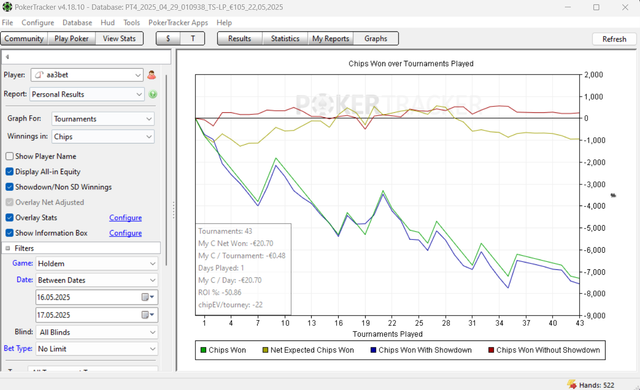Open the Help menu
640x390 pixels.
click(x=224, y=22)
